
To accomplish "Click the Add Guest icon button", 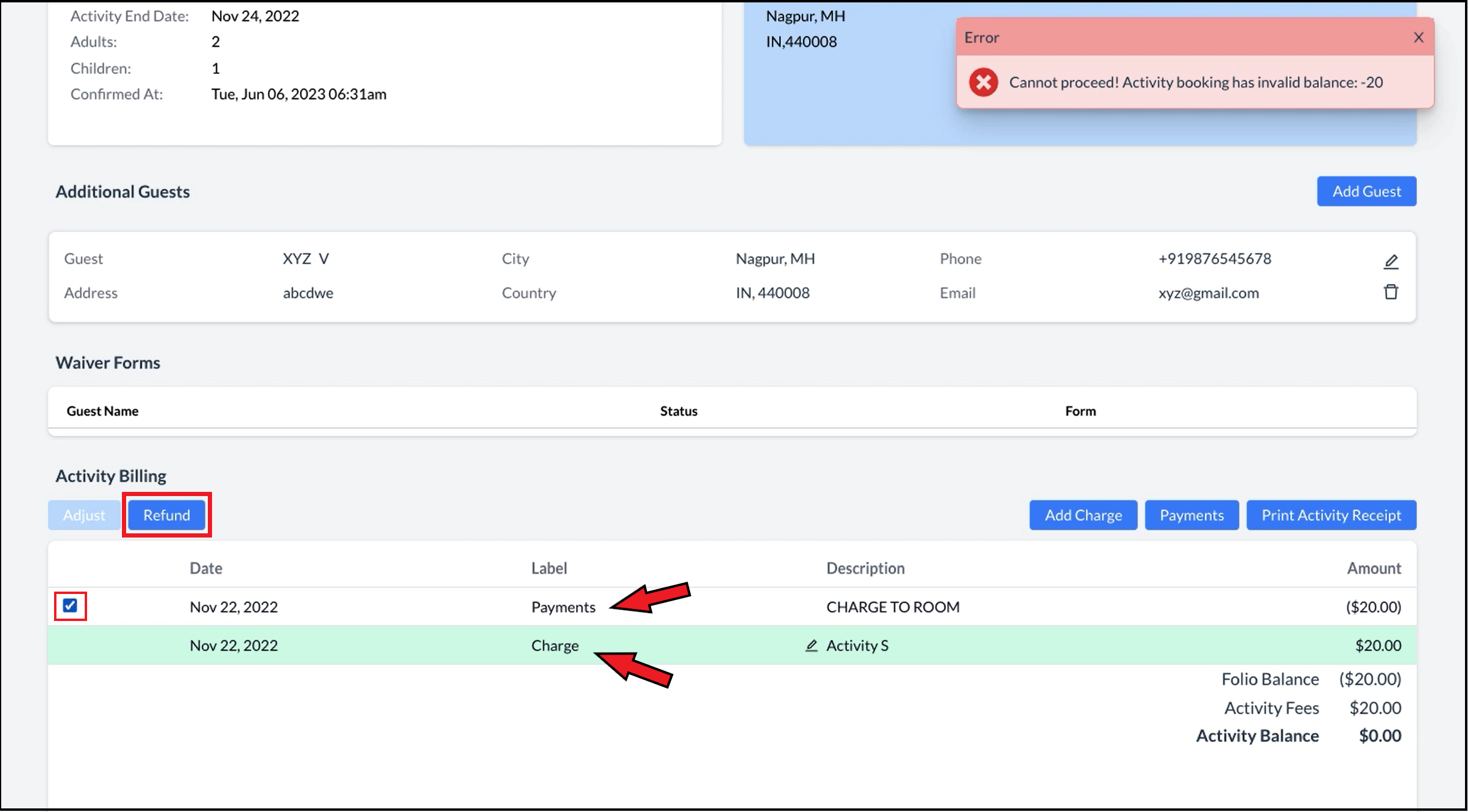I will (x=1366, y=191).
